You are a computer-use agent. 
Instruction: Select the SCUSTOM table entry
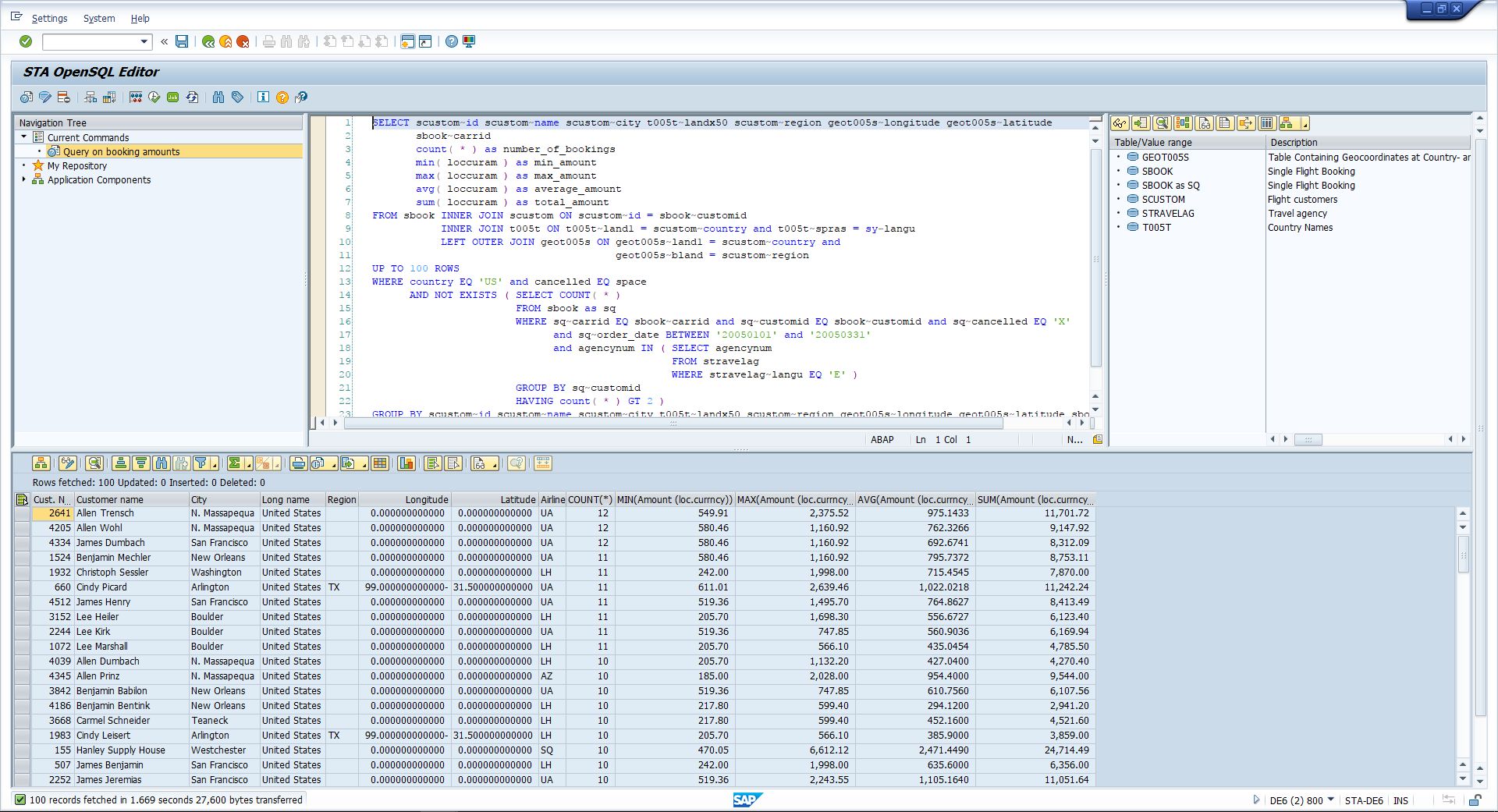1163,199
